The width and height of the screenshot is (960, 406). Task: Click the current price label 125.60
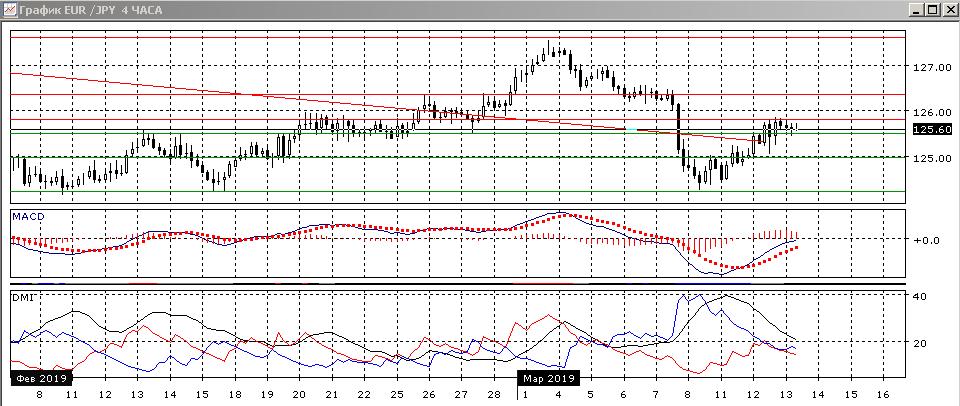932,130
